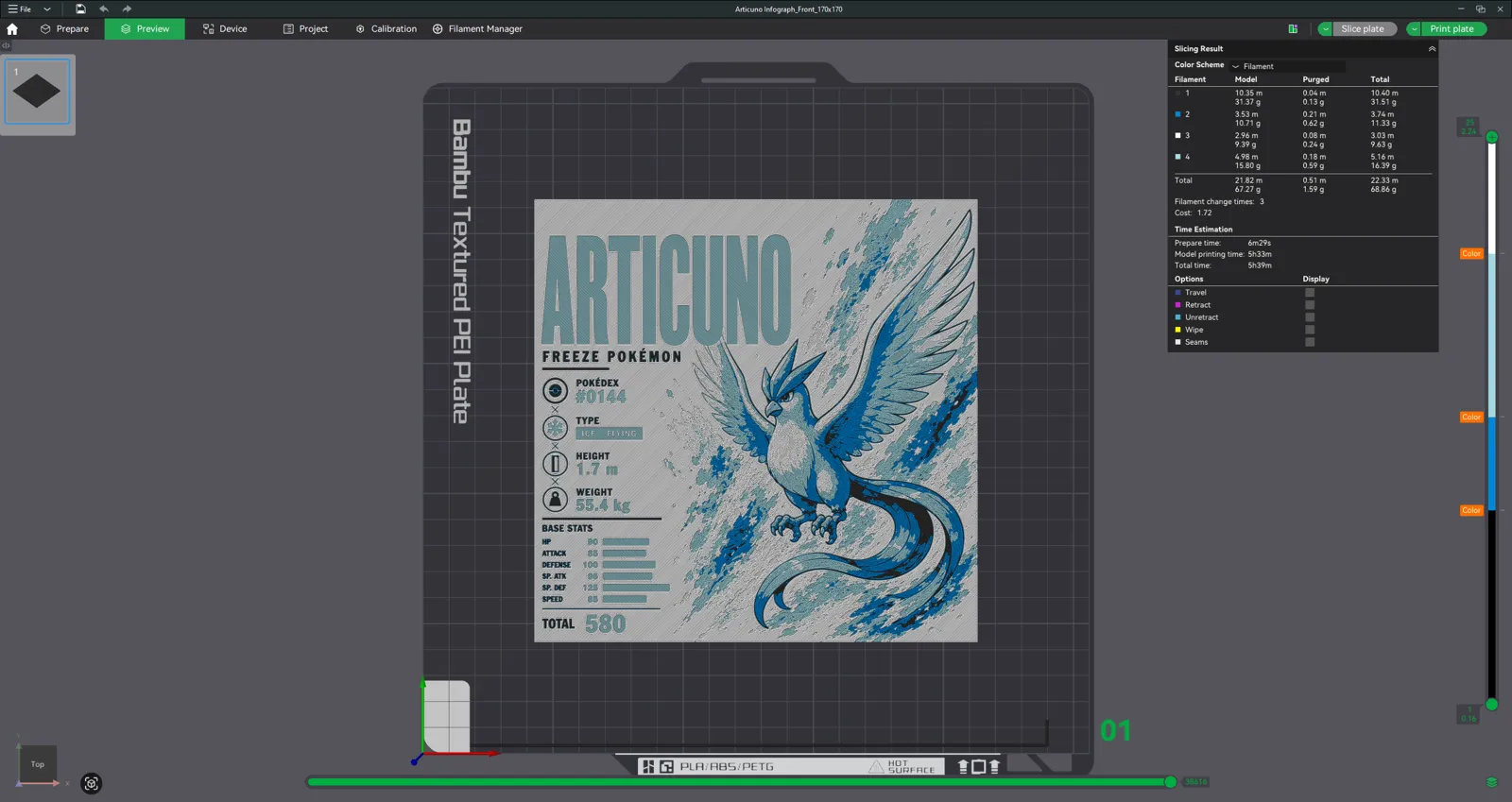Viewport: 1512px width, 802px height.
Task: Open the Device tab
Action: (x=225, y=29)
